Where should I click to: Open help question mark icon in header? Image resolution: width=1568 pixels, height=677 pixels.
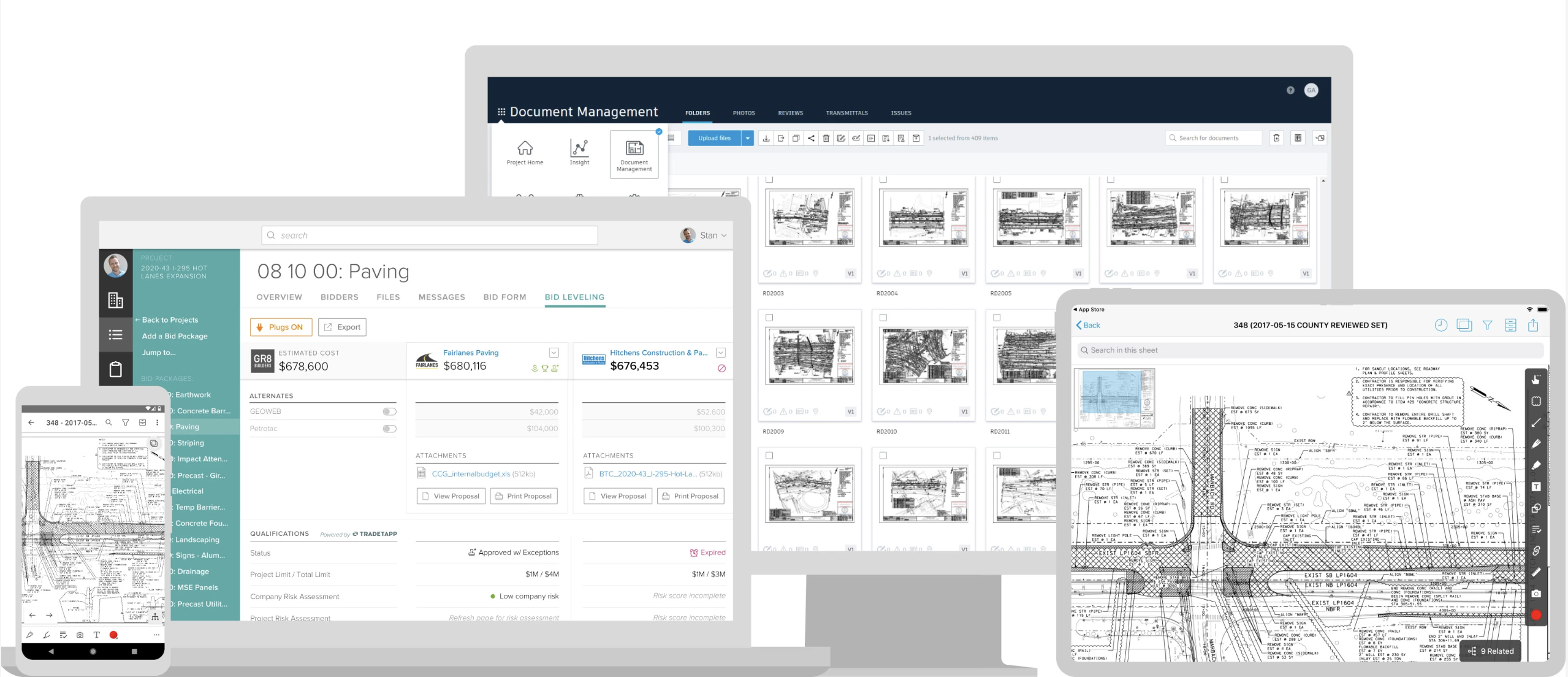[x=1290, y=90]
